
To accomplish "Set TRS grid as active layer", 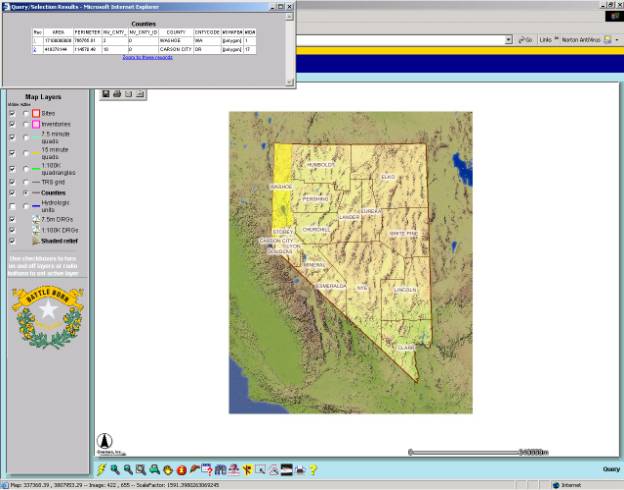I will pos(26,182).
